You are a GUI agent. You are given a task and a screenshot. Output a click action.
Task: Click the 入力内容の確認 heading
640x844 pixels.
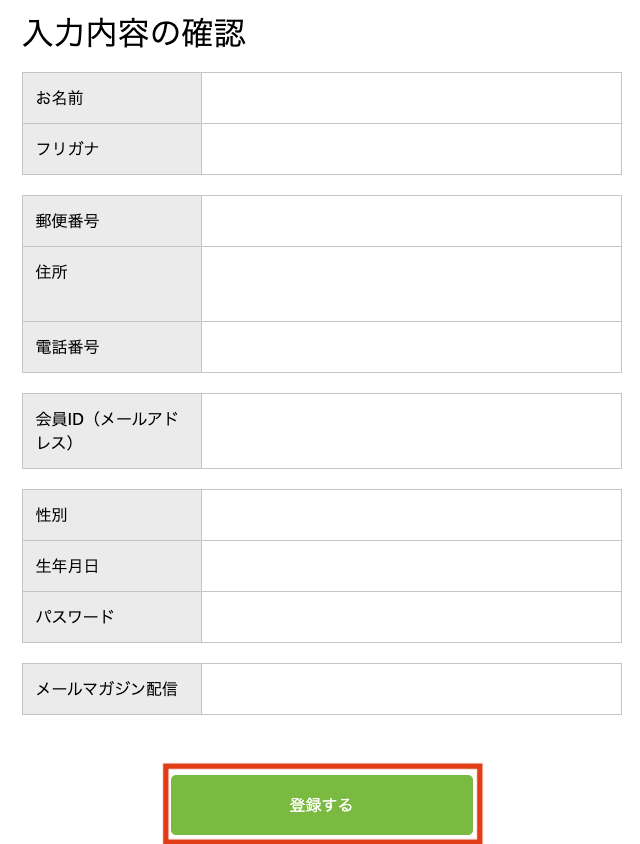pyautogui.click(x=134, y=33)
